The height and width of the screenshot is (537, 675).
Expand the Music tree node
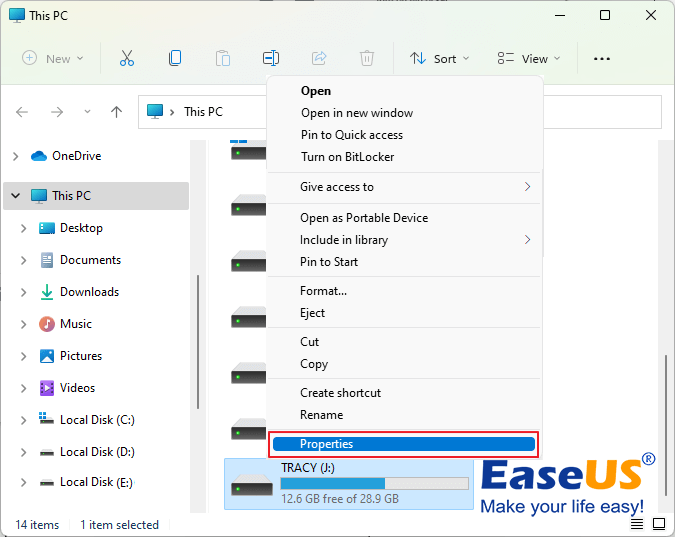[24, 324]
